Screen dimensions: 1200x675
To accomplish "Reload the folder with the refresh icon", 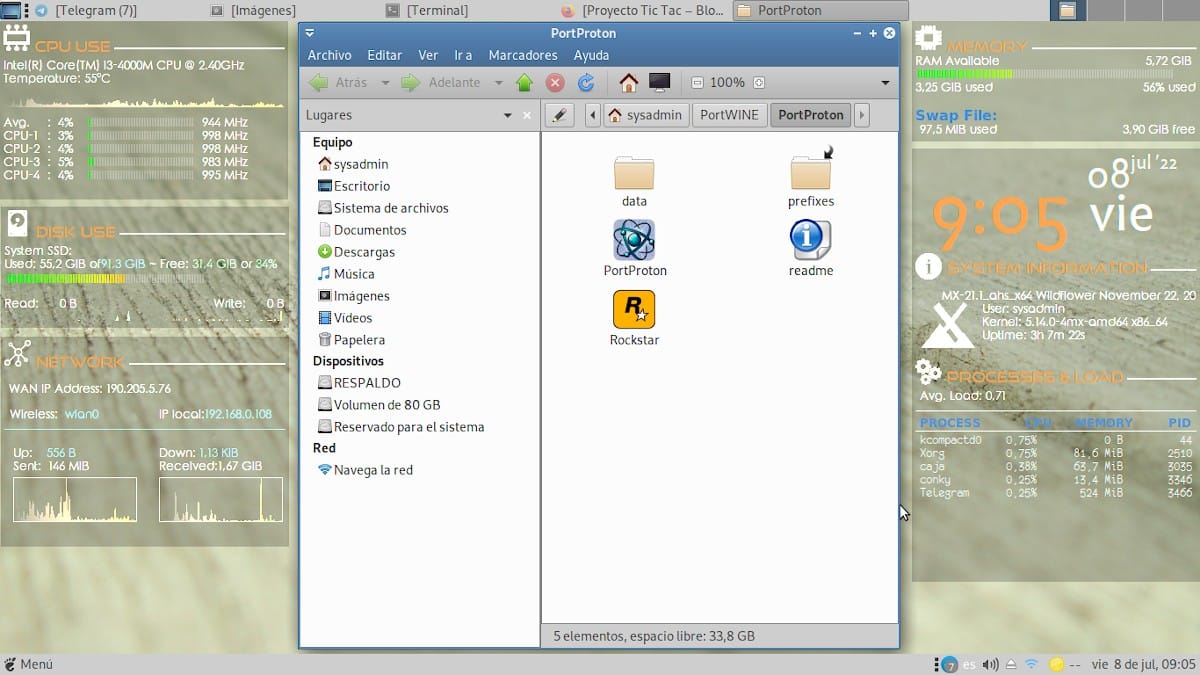I will (586, 83).
